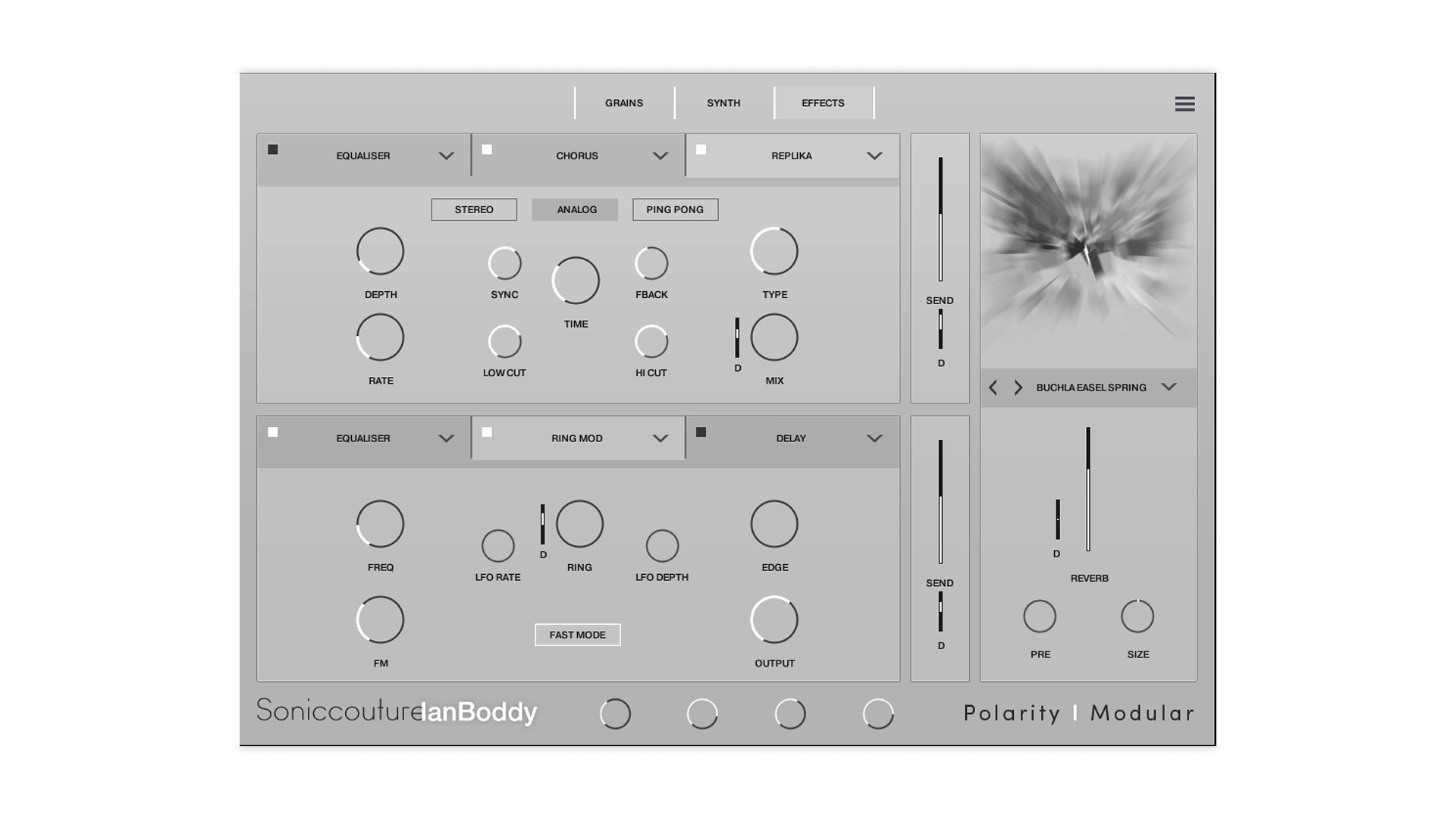1456x819 pixels.
Task: Click the next impulse response arrow
Action: point(1018,387)
